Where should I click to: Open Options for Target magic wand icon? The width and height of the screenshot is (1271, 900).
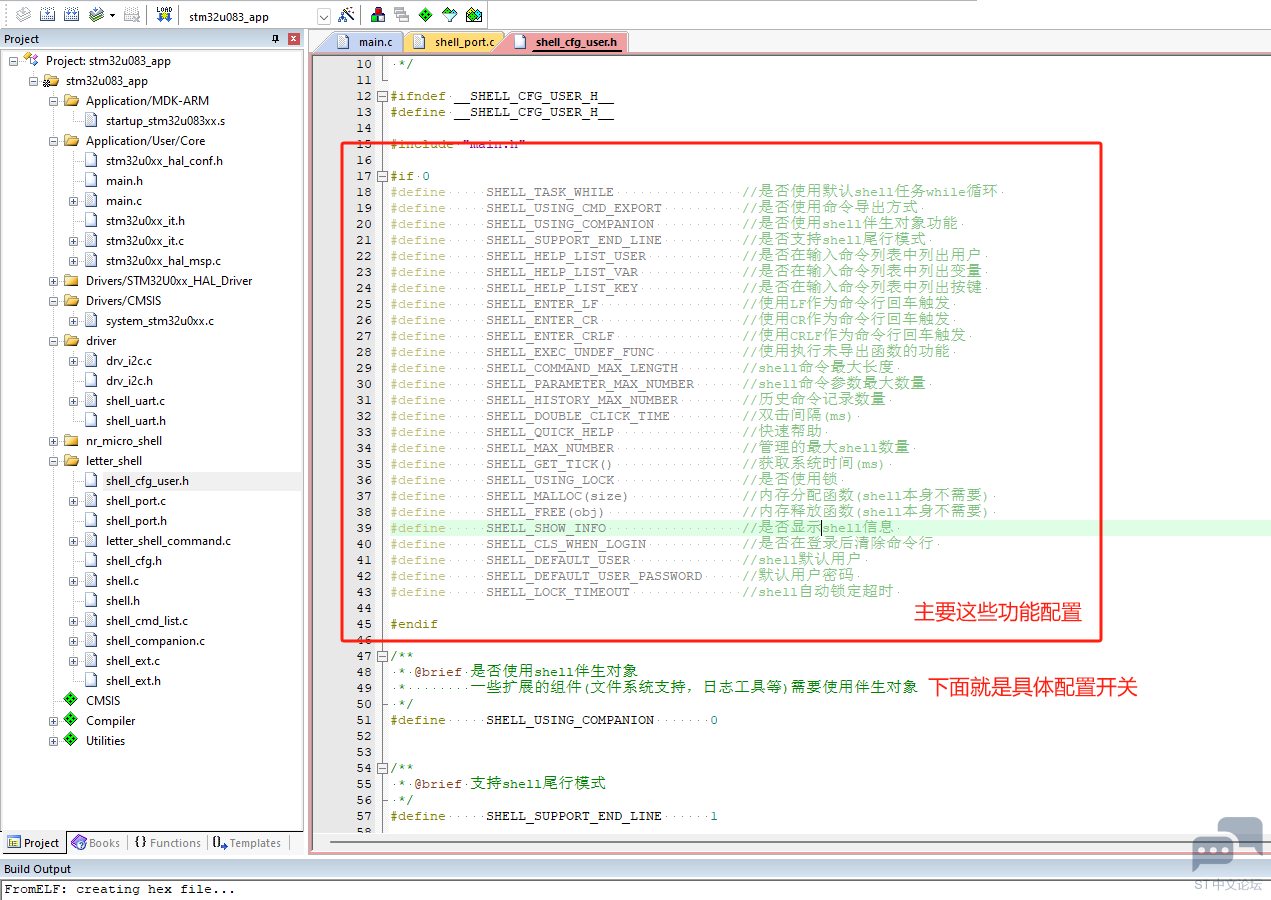tap(346, 15)
